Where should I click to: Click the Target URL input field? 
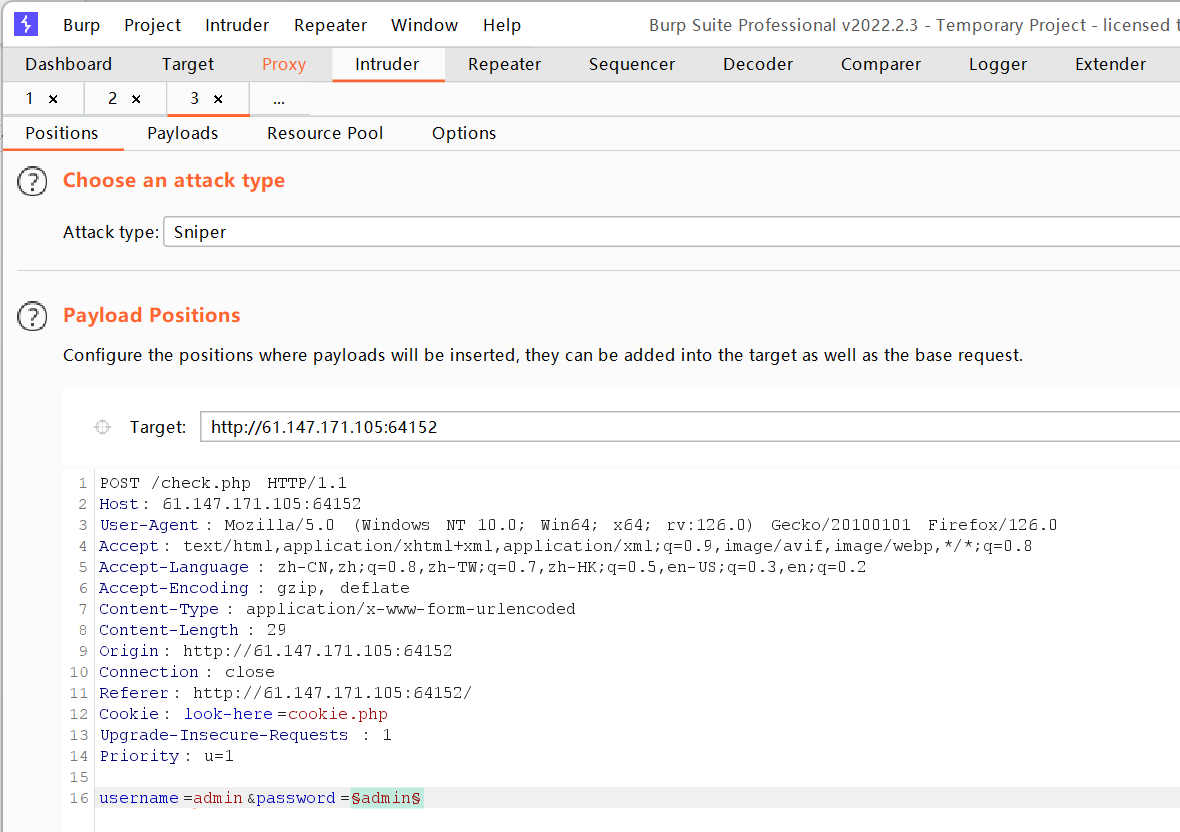tap(689, 427)
